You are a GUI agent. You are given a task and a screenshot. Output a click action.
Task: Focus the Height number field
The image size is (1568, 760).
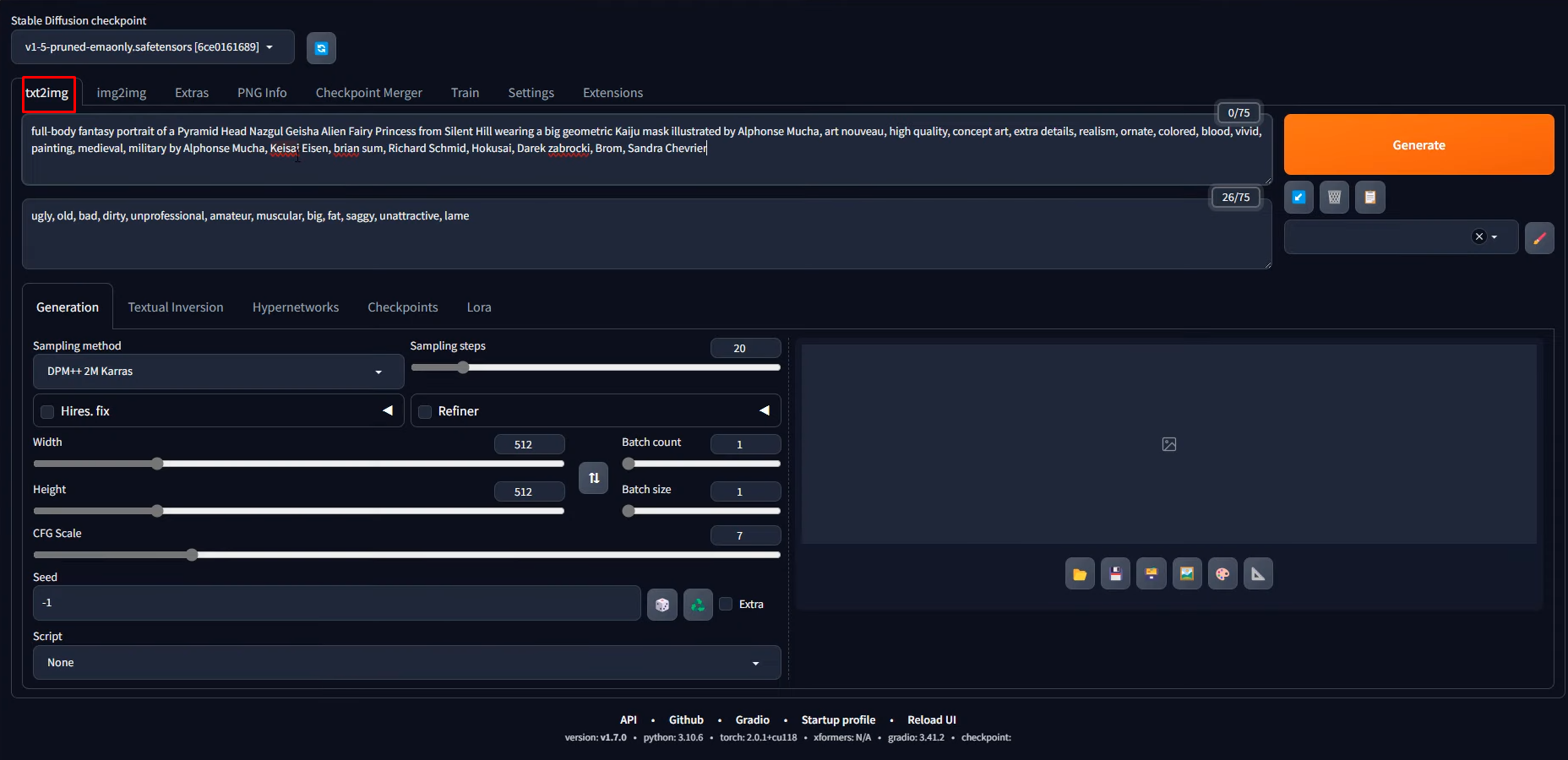(x=530, y=491)
